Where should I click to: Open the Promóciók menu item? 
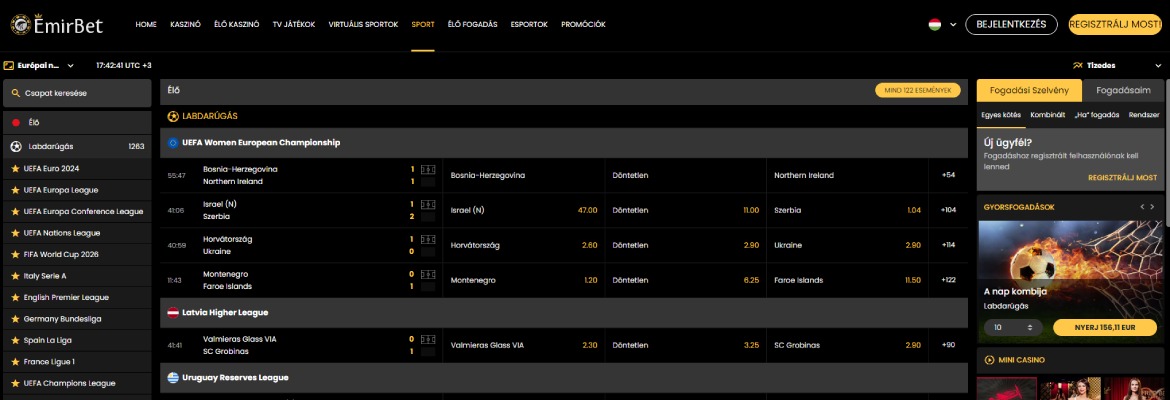click(584, 25)
